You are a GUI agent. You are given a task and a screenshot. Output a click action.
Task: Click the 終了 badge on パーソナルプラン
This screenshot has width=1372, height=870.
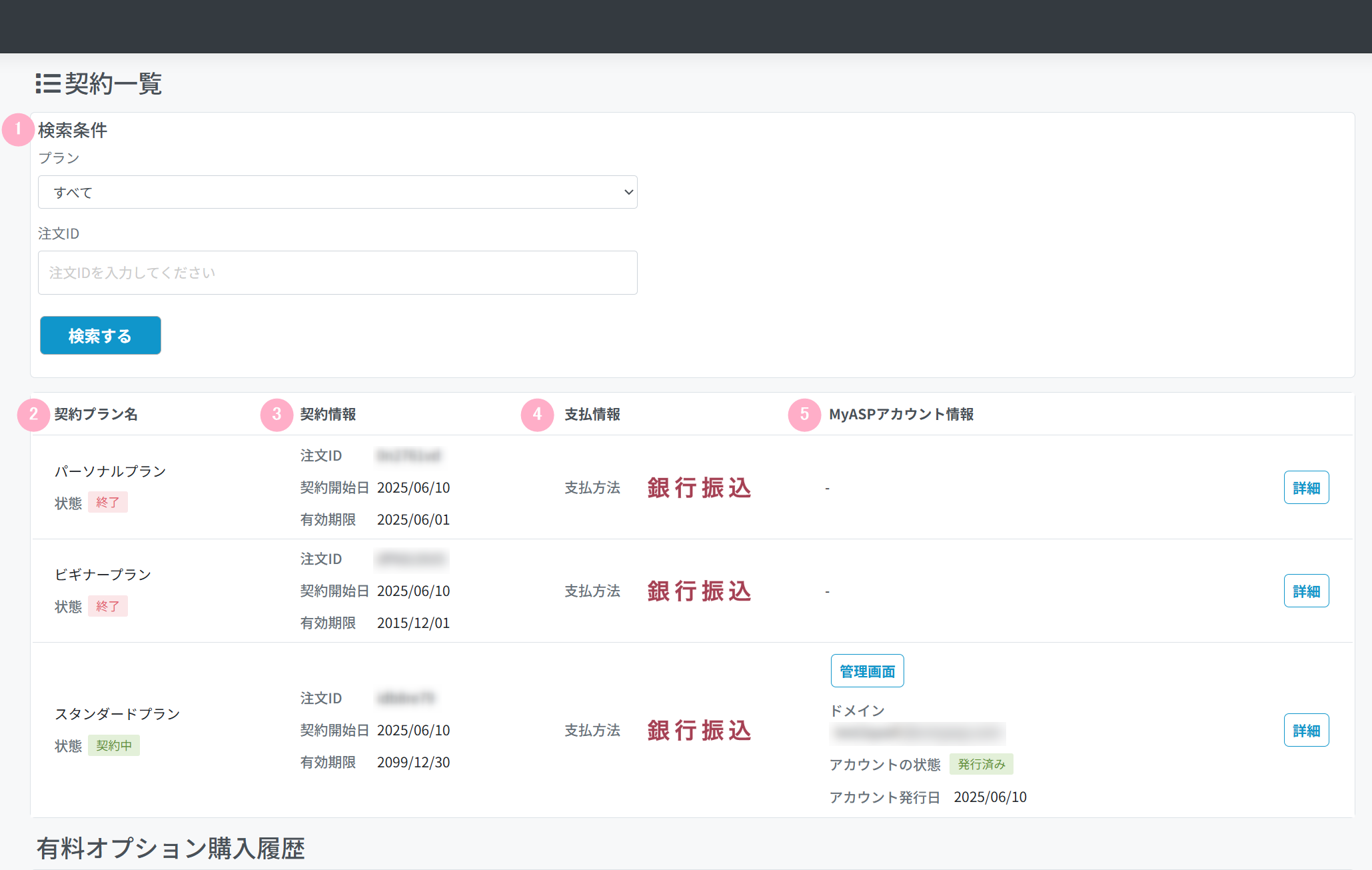coord(107,503)
